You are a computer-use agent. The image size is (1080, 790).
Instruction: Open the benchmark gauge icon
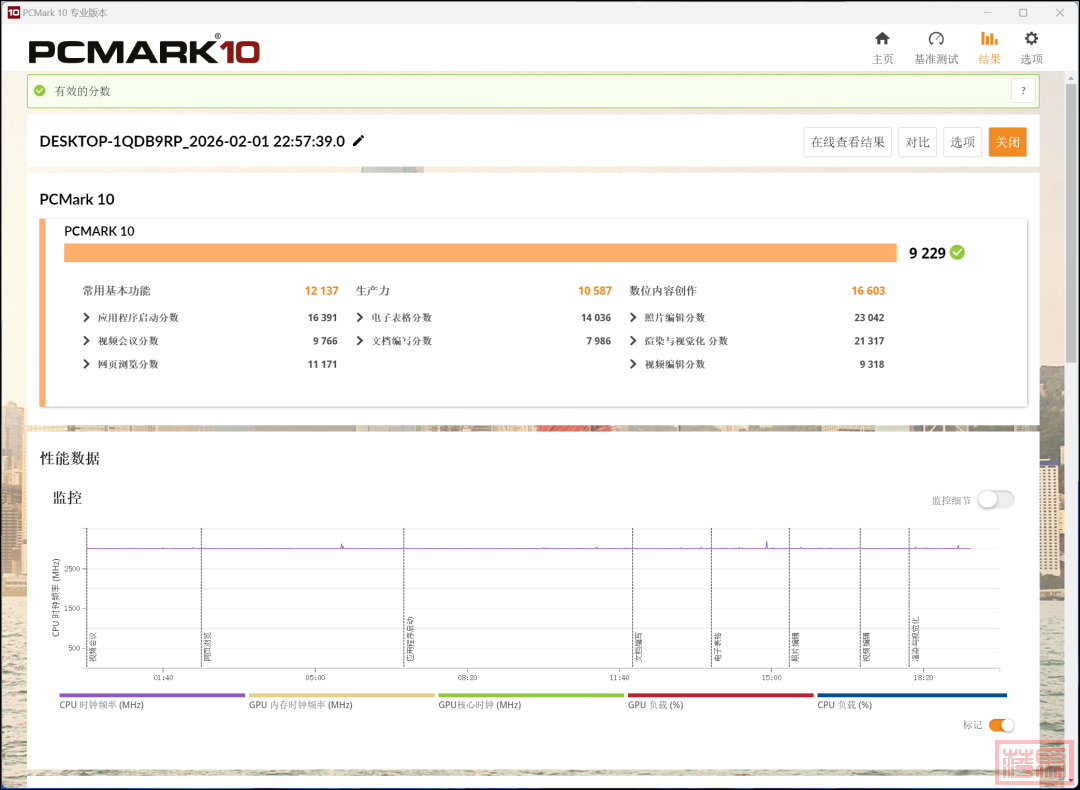click(x=935, y=39)
